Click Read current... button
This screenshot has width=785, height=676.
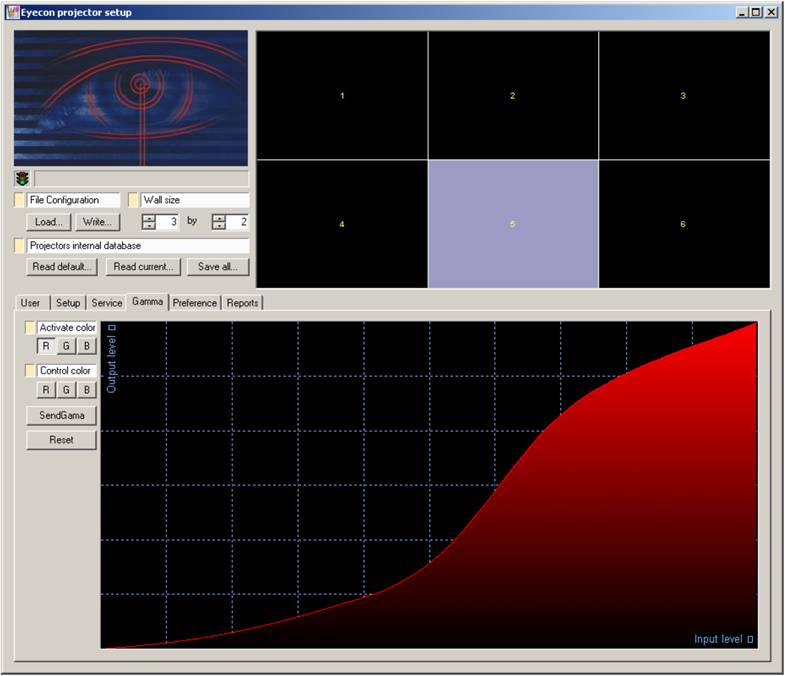pyautogui.click(x=143, y=267)
